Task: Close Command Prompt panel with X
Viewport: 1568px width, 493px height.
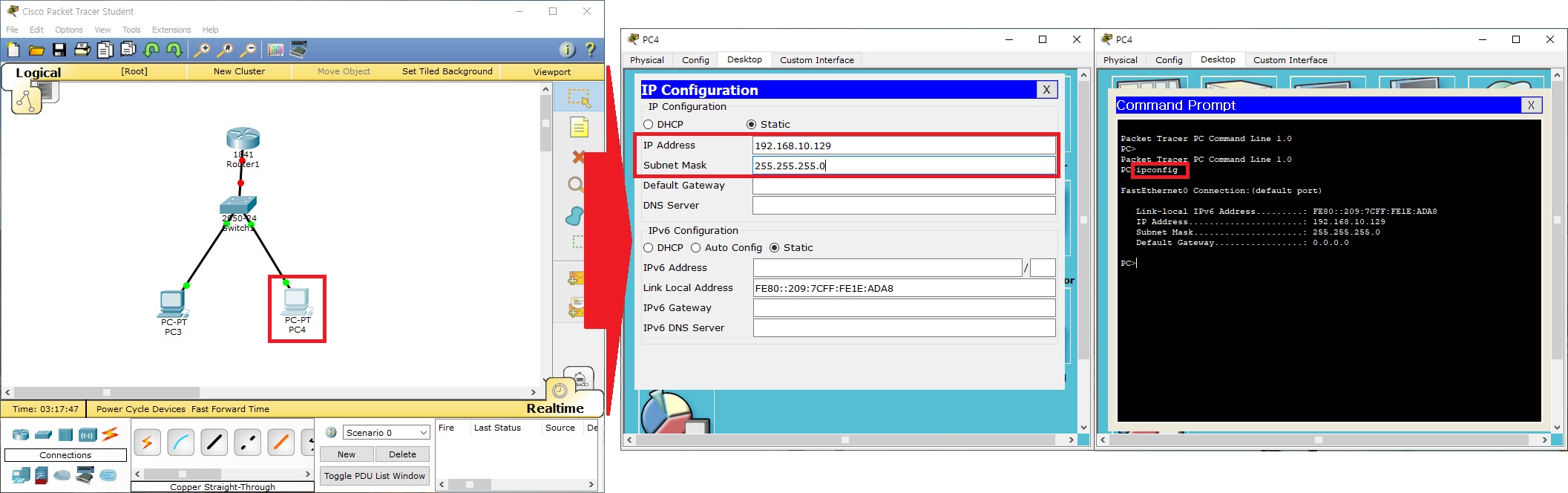Action: pos(1530,105)
